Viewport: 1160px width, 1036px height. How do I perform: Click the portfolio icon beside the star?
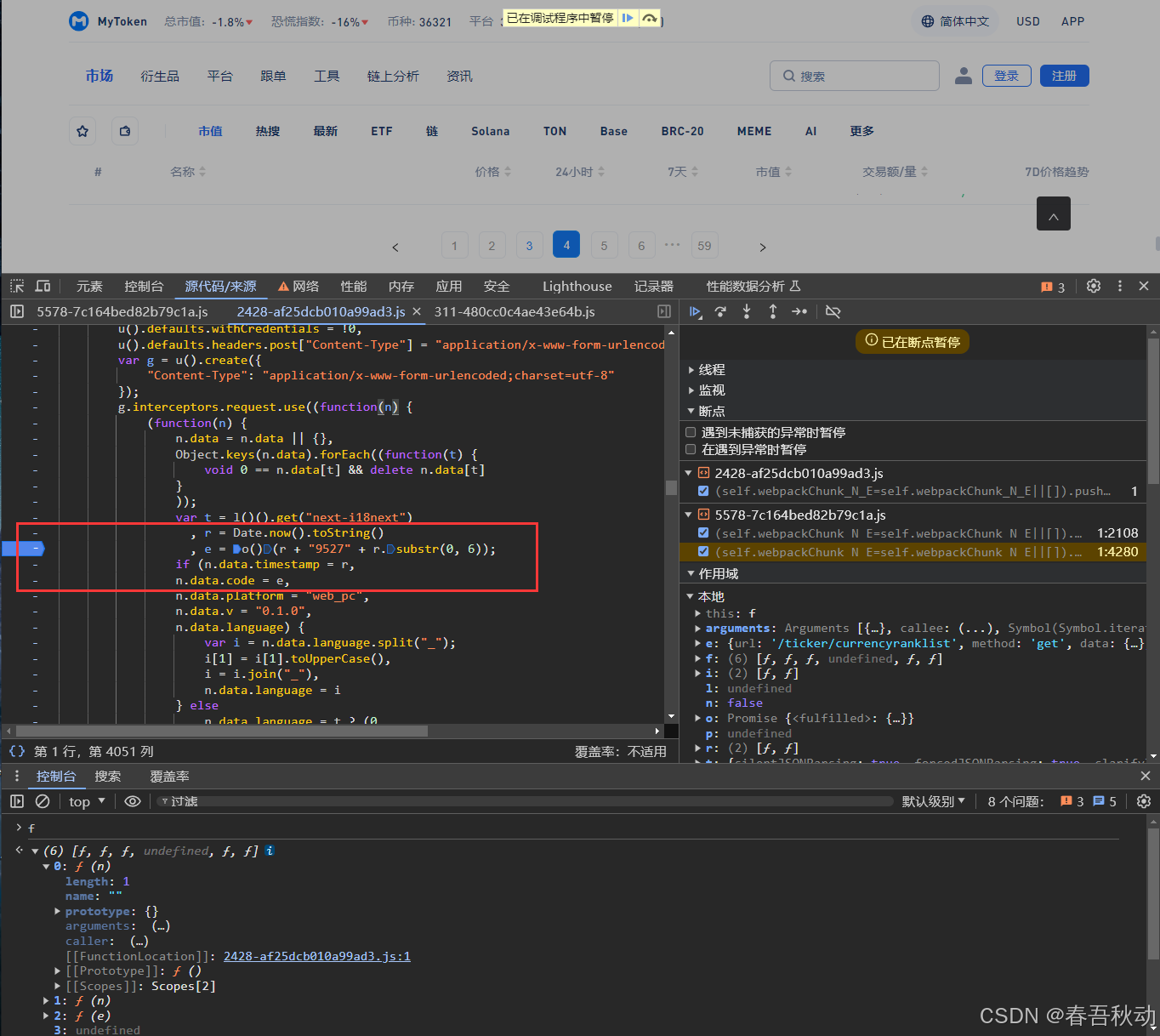point(125,131)
